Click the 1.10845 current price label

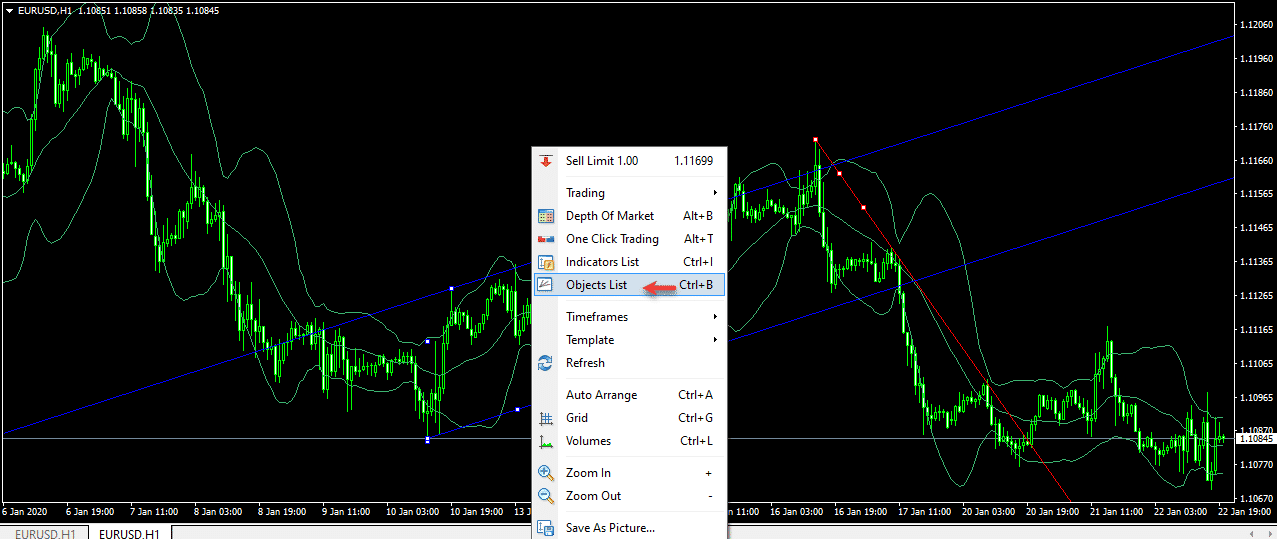click(1255, 439)
